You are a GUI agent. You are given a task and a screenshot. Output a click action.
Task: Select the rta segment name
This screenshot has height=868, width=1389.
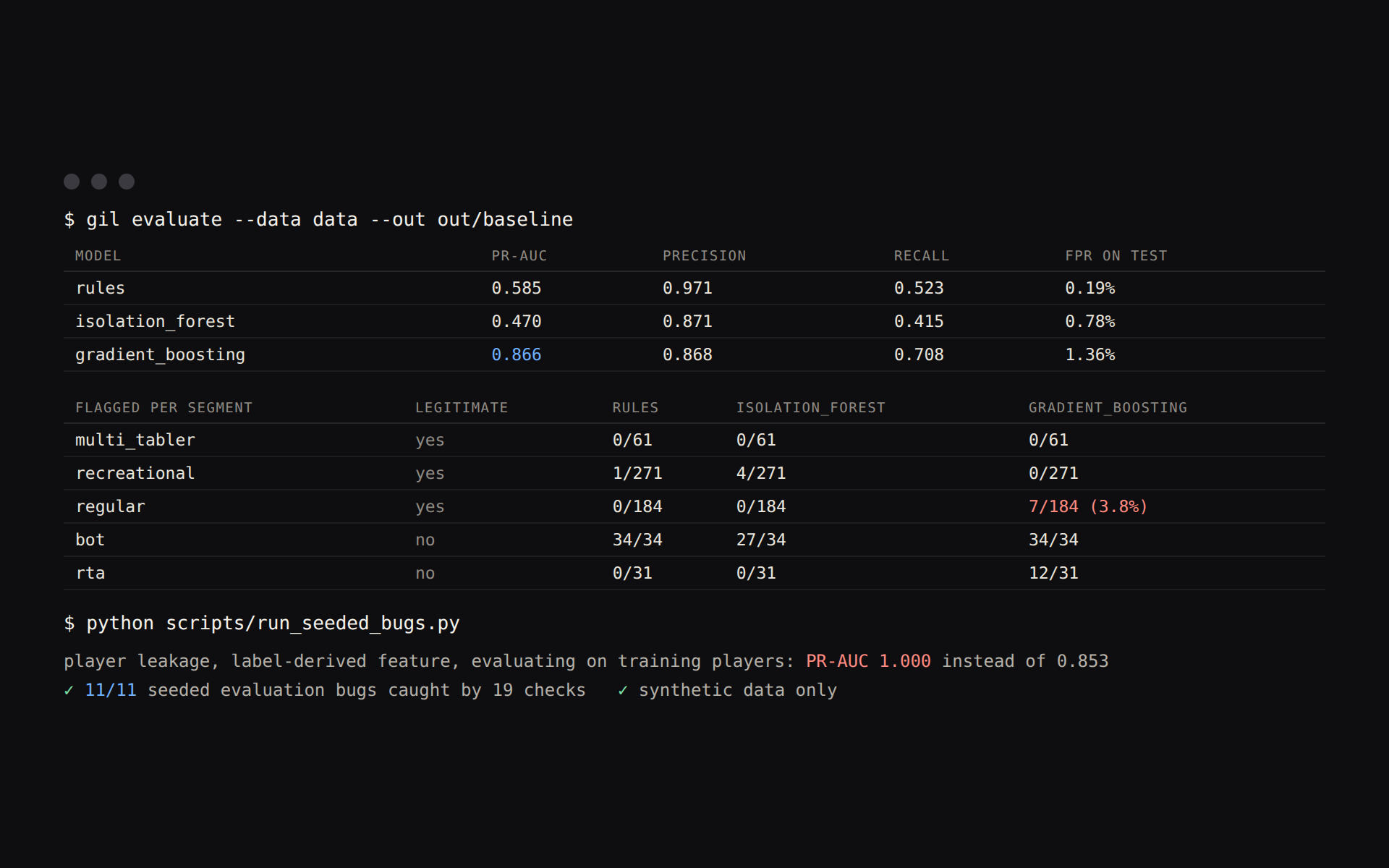coord(90,573)
